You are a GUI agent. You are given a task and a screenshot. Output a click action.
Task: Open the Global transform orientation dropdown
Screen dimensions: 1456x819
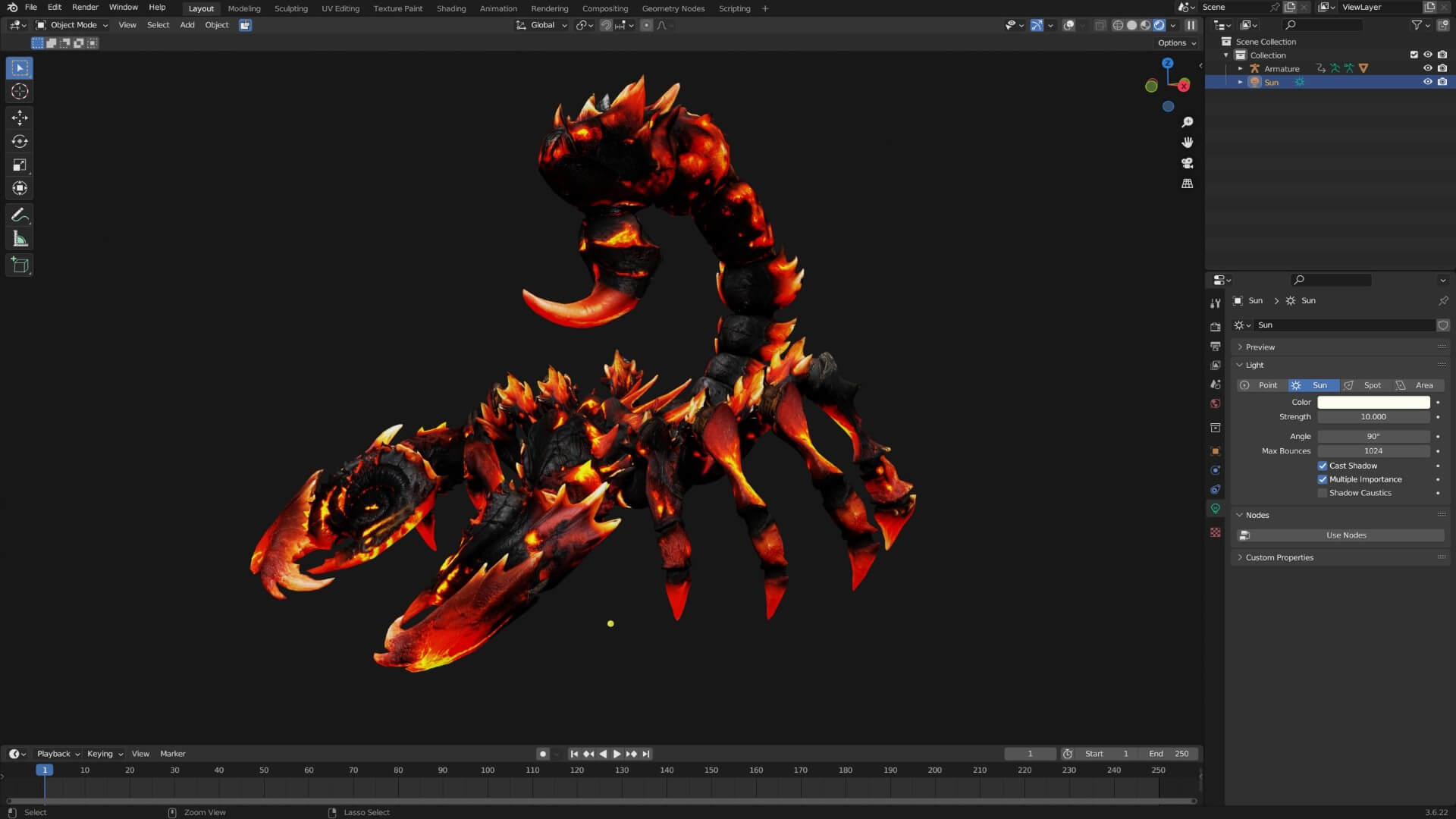click(541, 25)
